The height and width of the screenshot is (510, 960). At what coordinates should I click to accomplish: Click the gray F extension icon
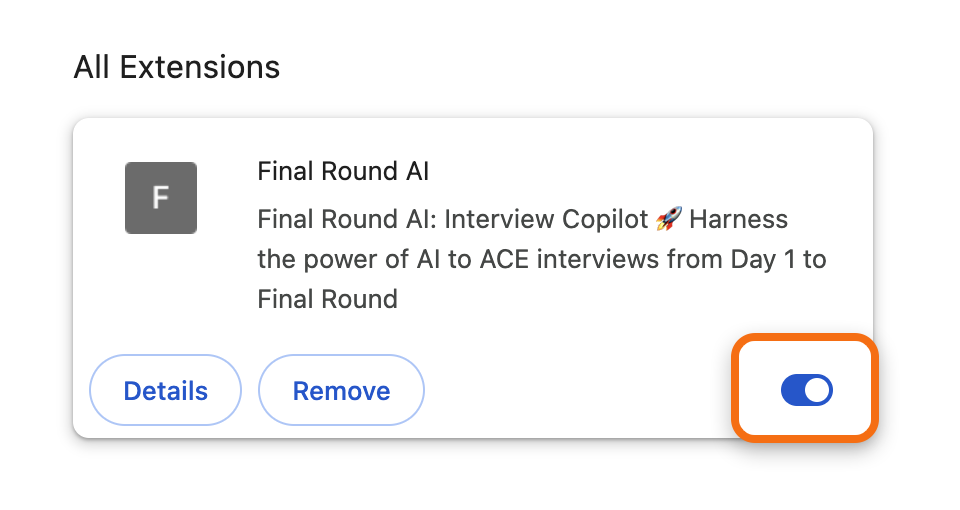[161, 198]
